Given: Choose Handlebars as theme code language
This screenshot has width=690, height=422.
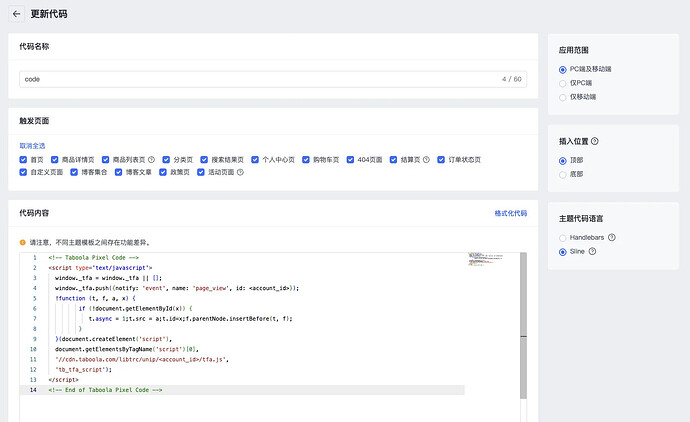Looking at the screenshot, I should click(x=563, y=238).
